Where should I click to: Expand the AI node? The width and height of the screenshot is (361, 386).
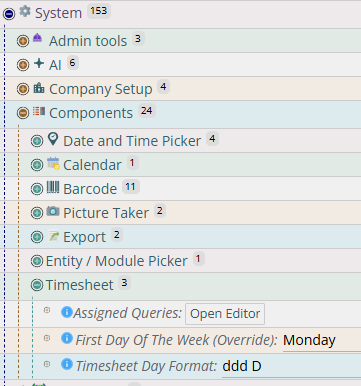pos(23,65)
